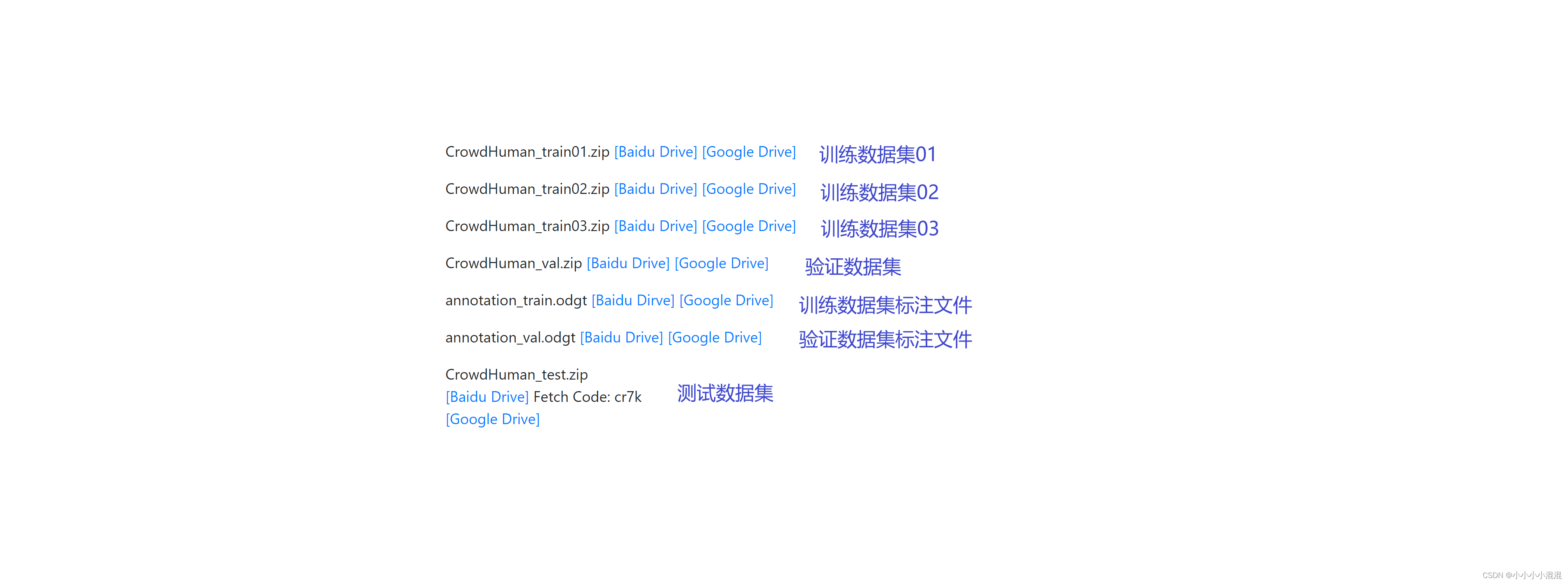Open Baidu Drive link for CrowdHuman_train02.zip
This screenshot has height=583, width=1568.
coord(656,189)
